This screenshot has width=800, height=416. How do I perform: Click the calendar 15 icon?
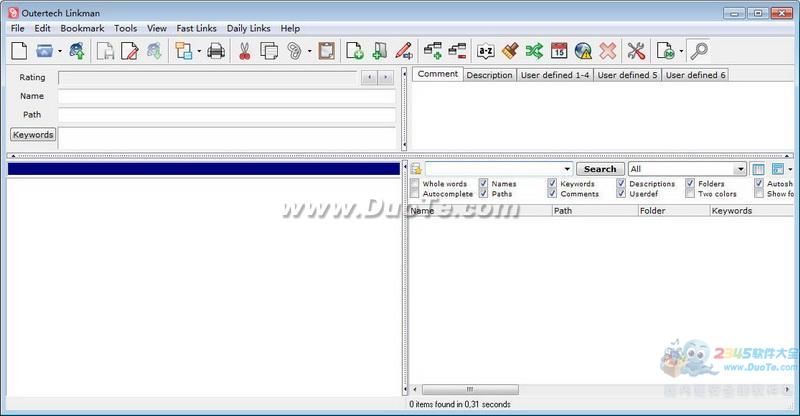coord(559,51)
